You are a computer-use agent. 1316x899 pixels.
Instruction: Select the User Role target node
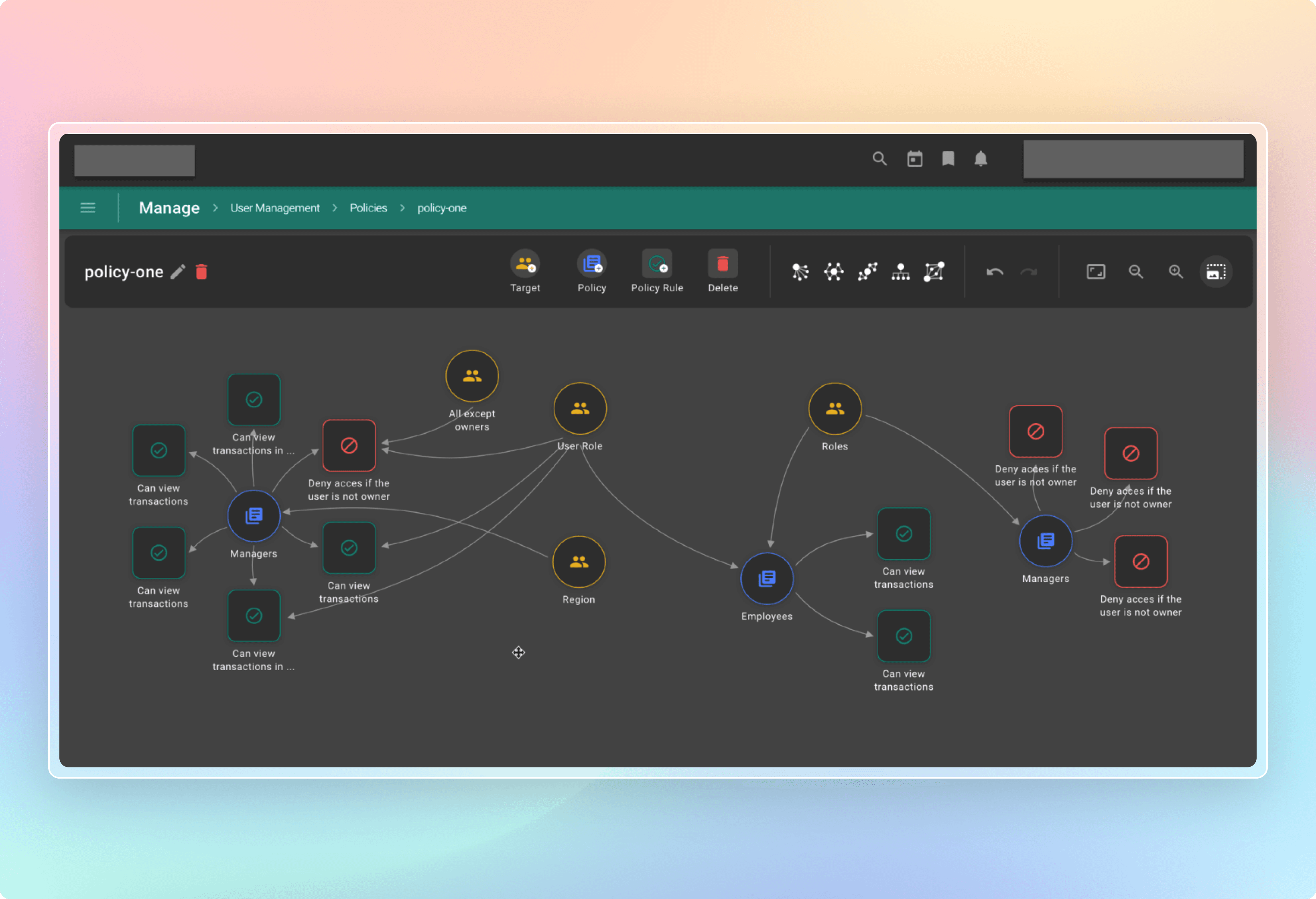tap(580, 409)
